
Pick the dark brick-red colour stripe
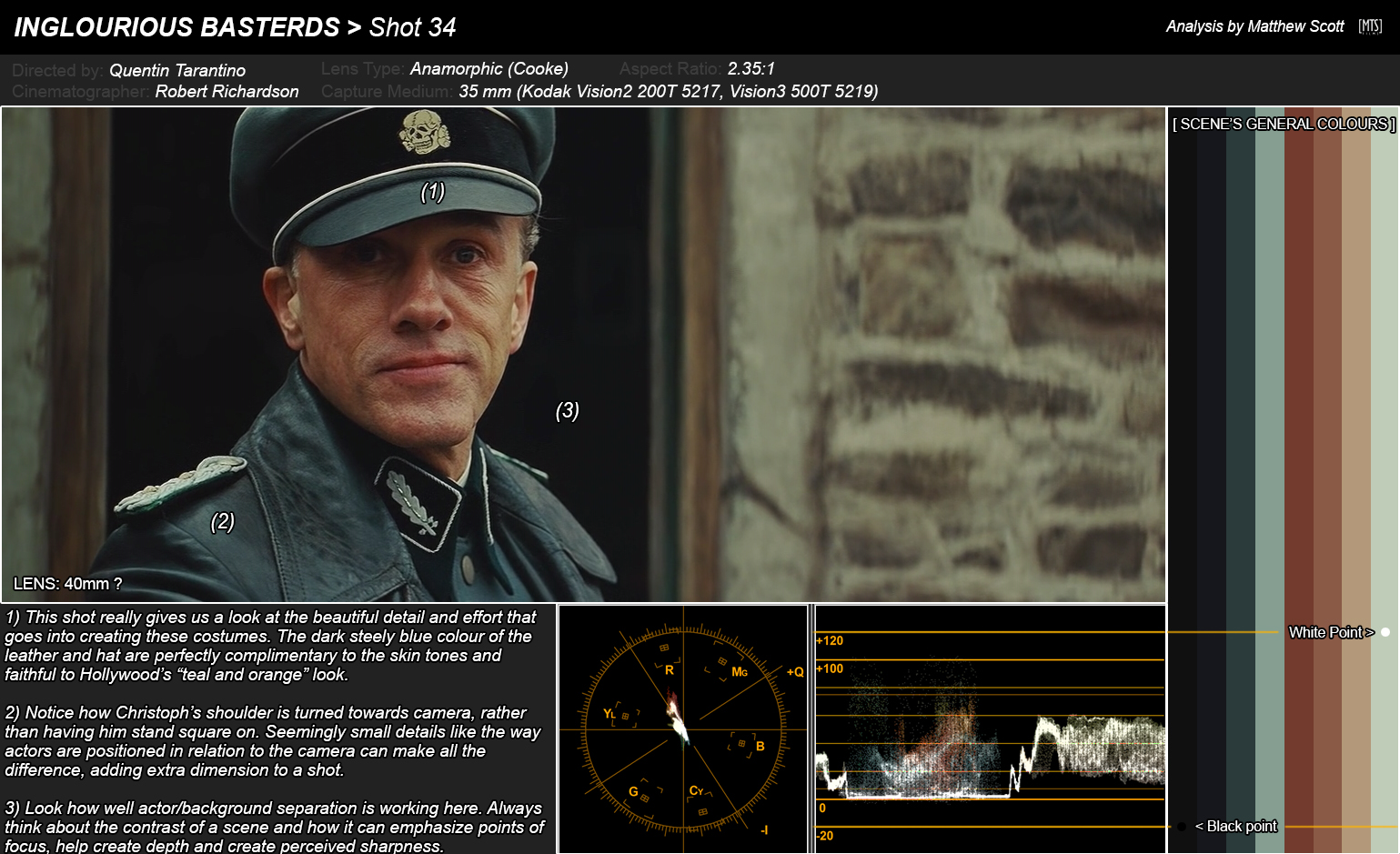pyautogui.click(x=1299, y=480)
